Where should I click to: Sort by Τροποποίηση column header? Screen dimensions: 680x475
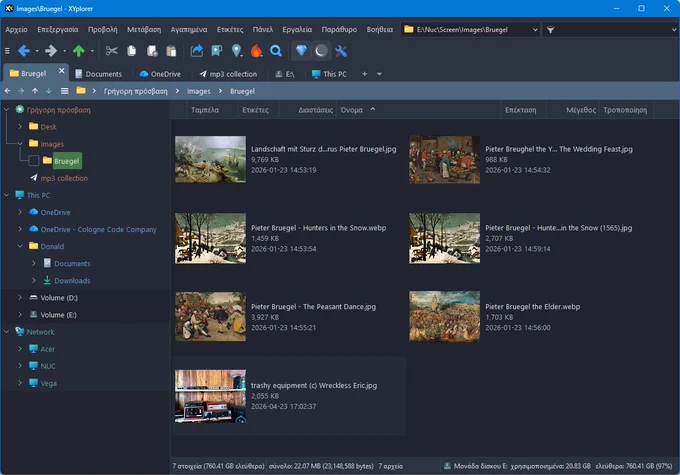click(x=625, y=110)
